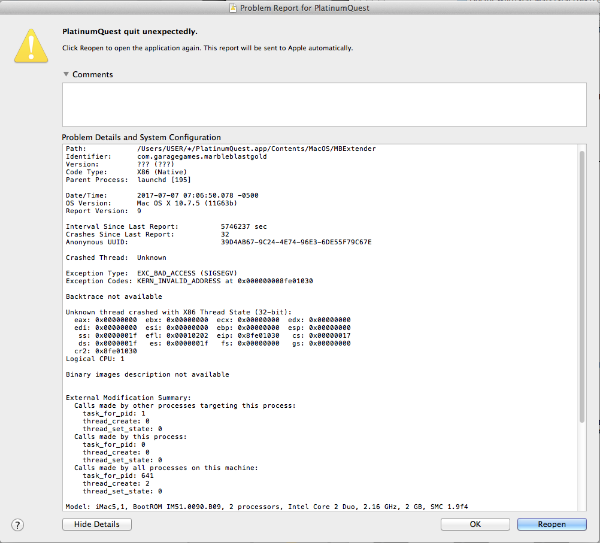Click inside the Comments text box
Image resolution: width=600 pixels, height=543 pixels.
(x=323, y=104)
